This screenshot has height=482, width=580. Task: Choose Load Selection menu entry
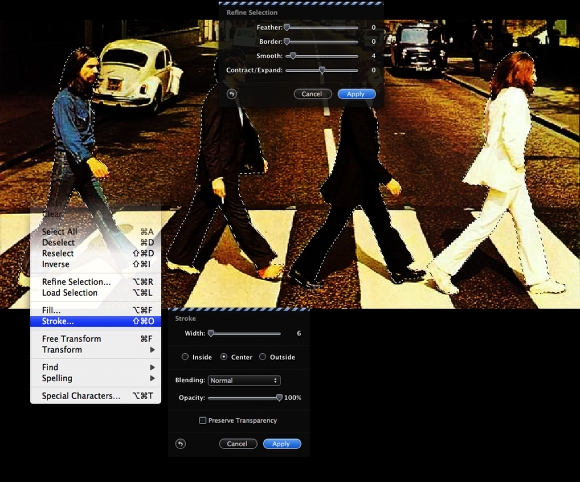coord(95,293)
